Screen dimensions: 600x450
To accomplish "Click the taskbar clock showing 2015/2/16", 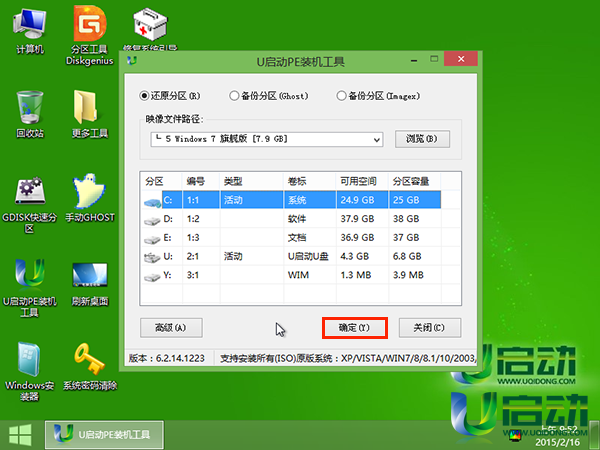I will pyautogui.click(x=558, y=436).
